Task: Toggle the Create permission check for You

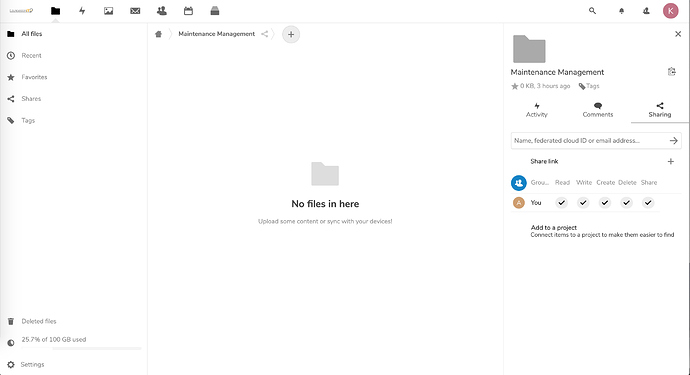Action: click(605, 203)
